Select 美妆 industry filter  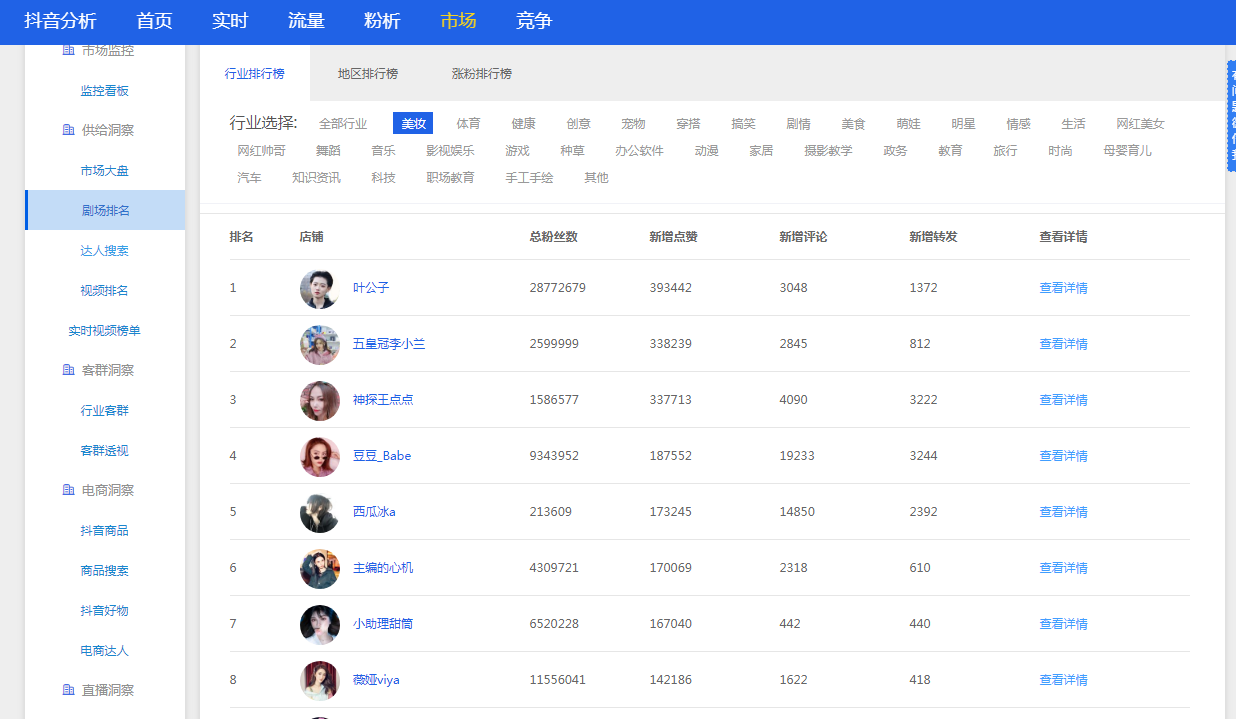tap(413, 124)
